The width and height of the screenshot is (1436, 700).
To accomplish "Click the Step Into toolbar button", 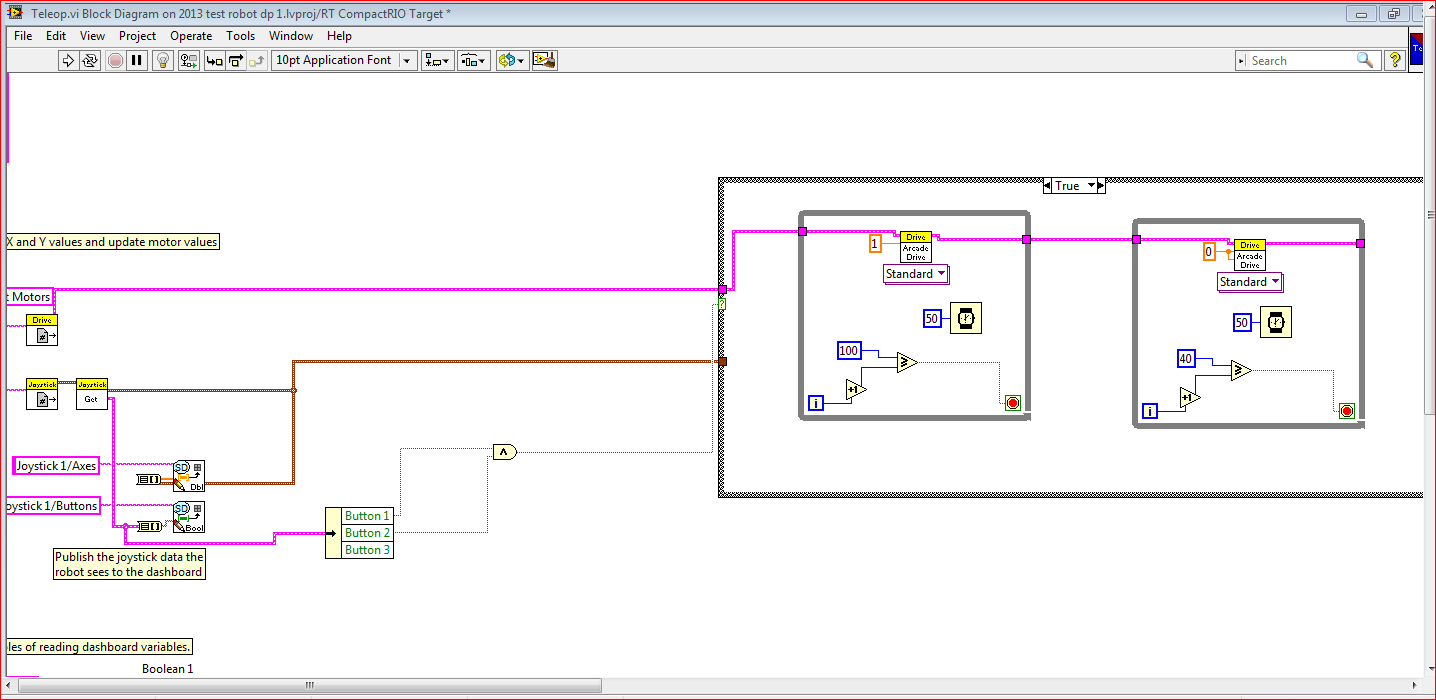I will (x=214, y=60).
